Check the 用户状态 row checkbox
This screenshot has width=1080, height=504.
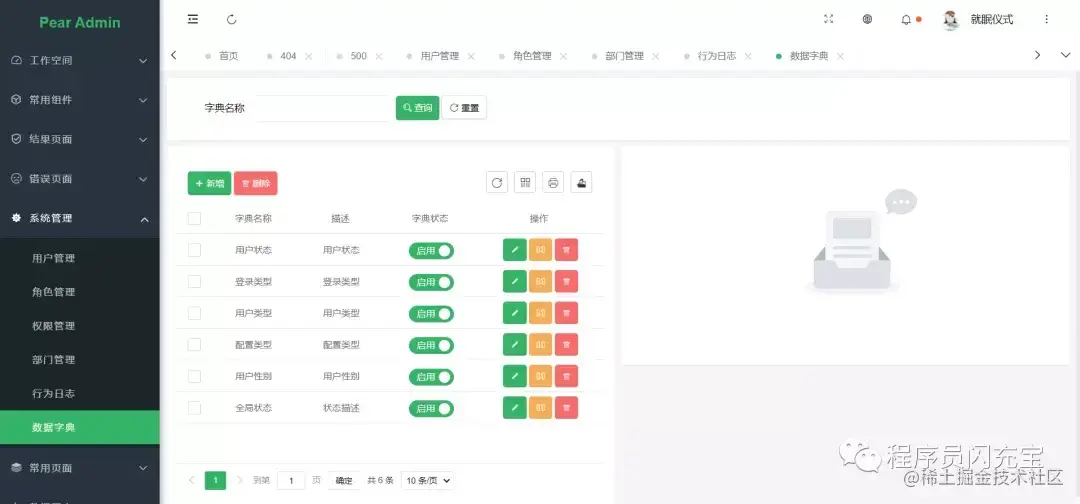[x=194, y=250]
